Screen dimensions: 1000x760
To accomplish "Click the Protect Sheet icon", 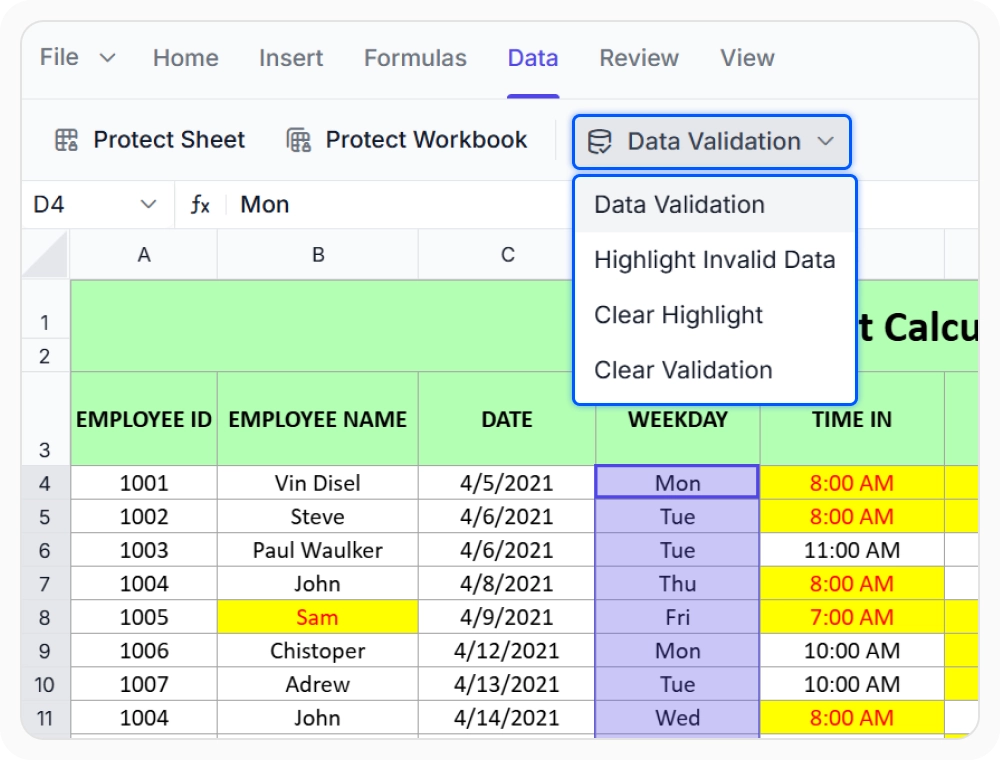I will click(66, 140).
